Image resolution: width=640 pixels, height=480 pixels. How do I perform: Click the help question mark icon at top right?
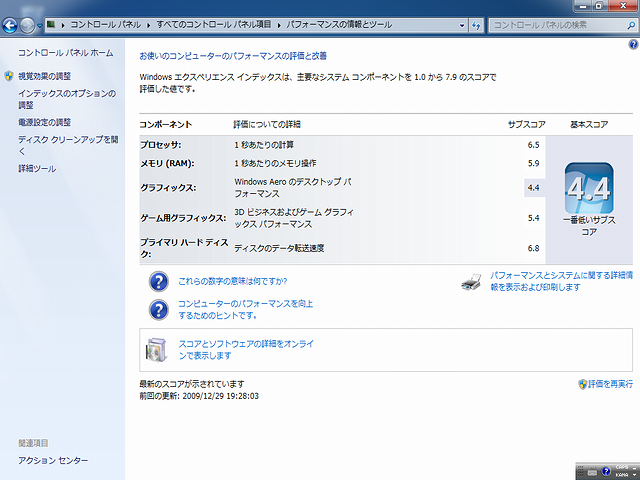633,44
